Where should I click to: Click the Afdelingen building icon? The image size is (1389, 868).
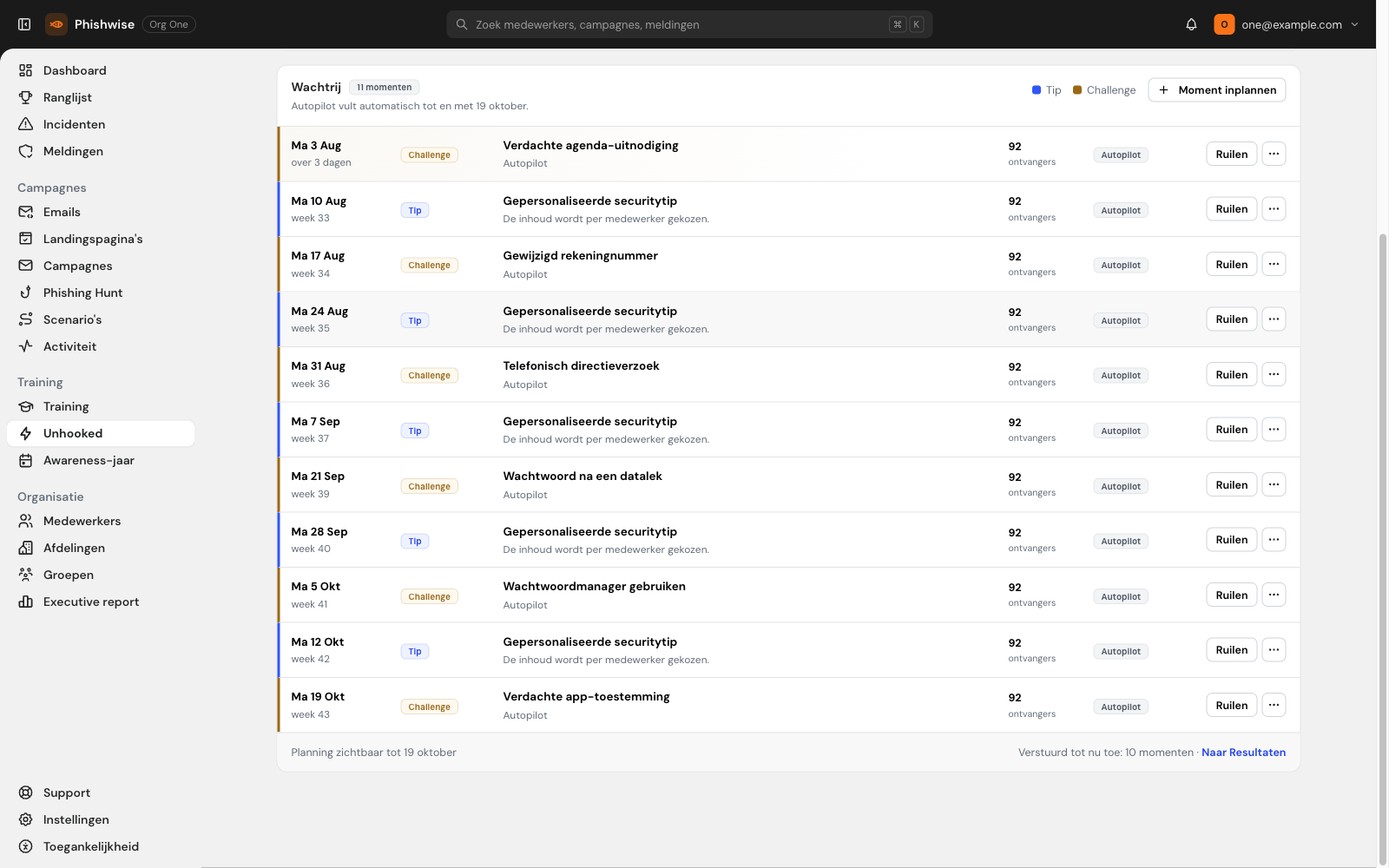pos(26,548)
